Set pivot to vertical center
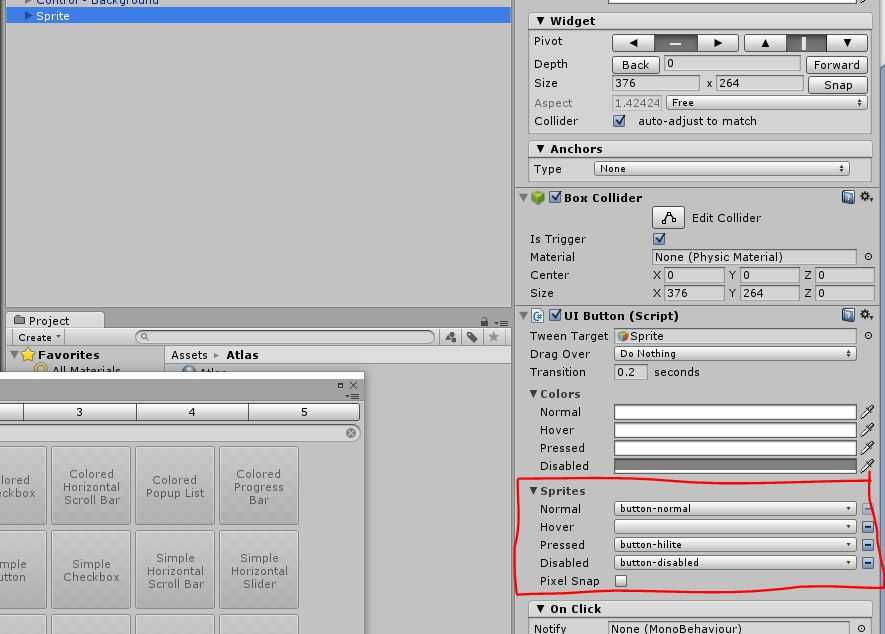The height and width of the screenshot is (634, 885). click(x=806, y=43)
